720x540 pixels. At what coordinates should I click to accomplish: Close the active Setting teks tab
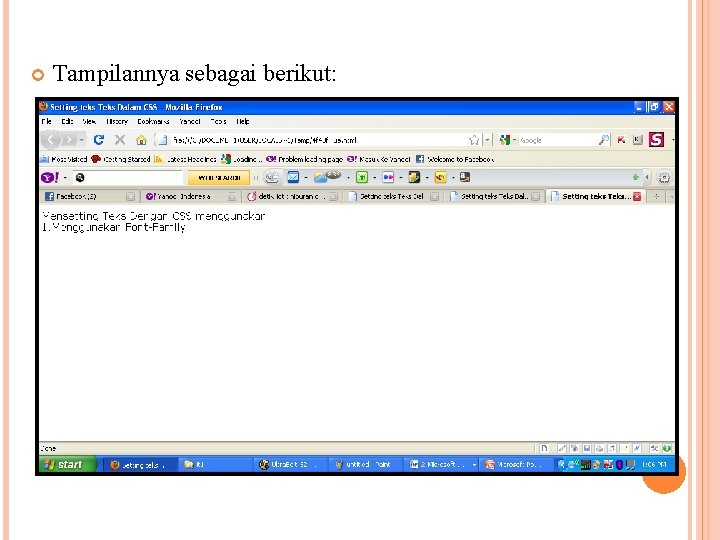(x=637, y=197)
